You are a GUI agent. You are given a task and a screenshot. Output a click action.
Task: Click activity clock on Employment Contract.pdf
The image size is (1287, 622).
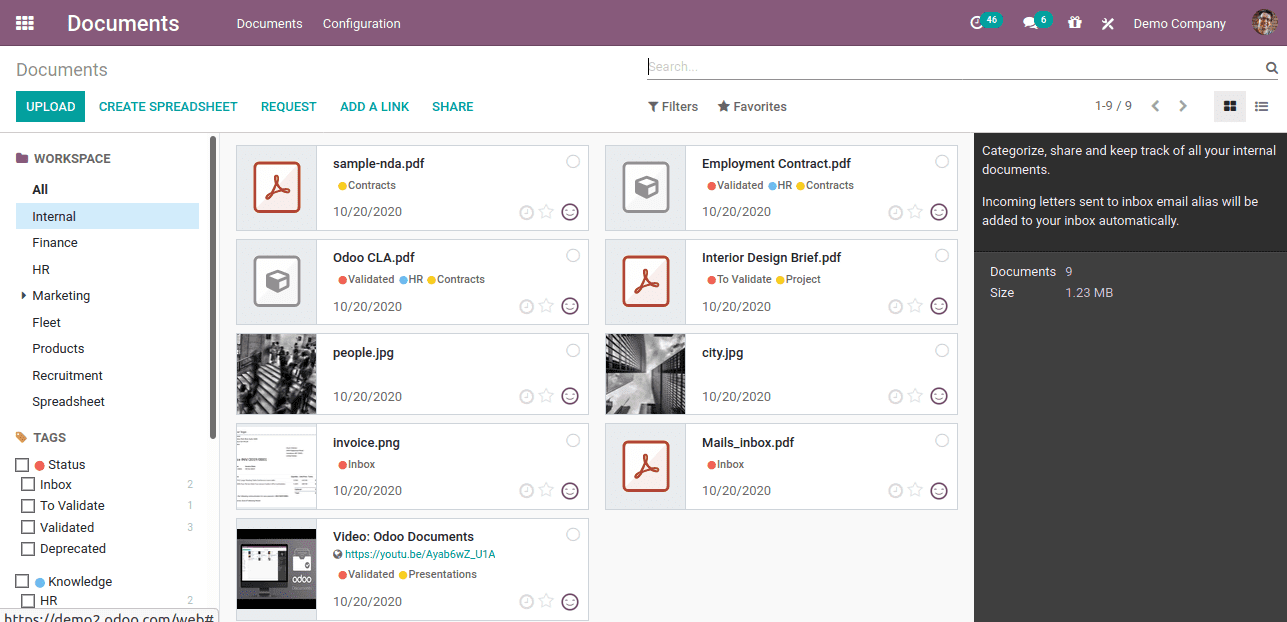click(896, 212)
